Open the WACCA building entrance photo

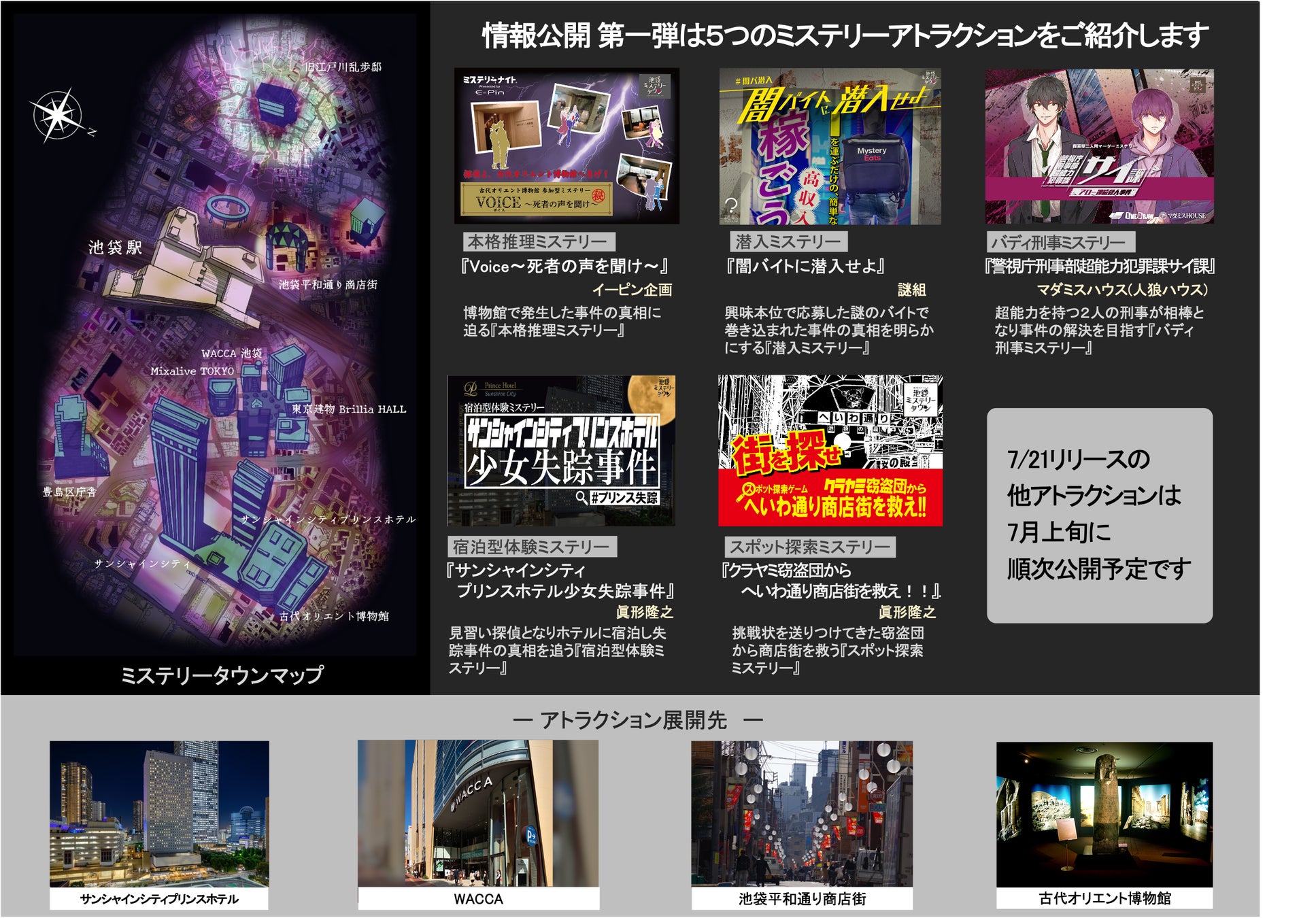click(478, 813)
